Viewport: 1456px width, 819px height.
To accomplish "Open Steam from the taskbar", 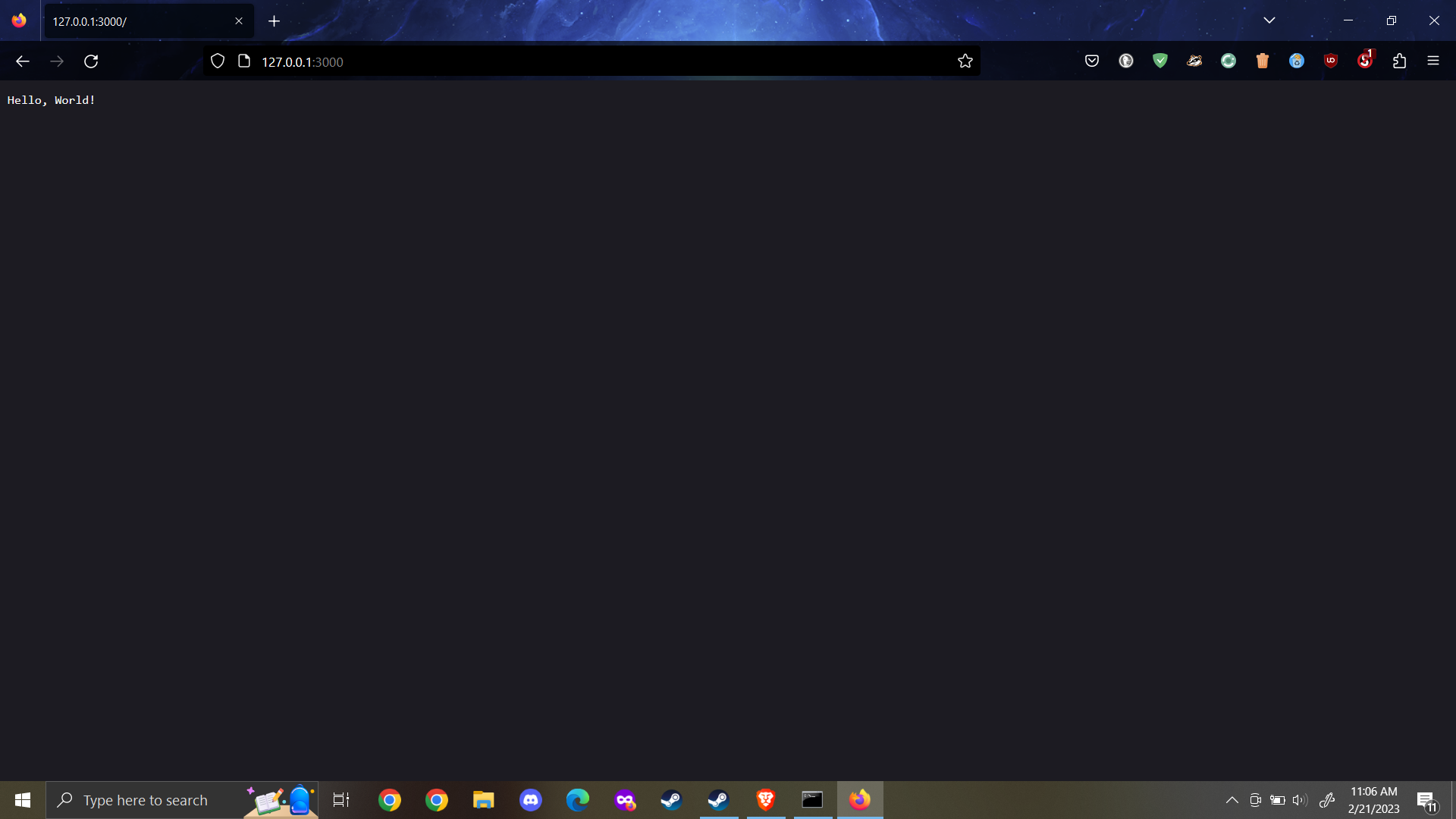I will tap(672, 799).
